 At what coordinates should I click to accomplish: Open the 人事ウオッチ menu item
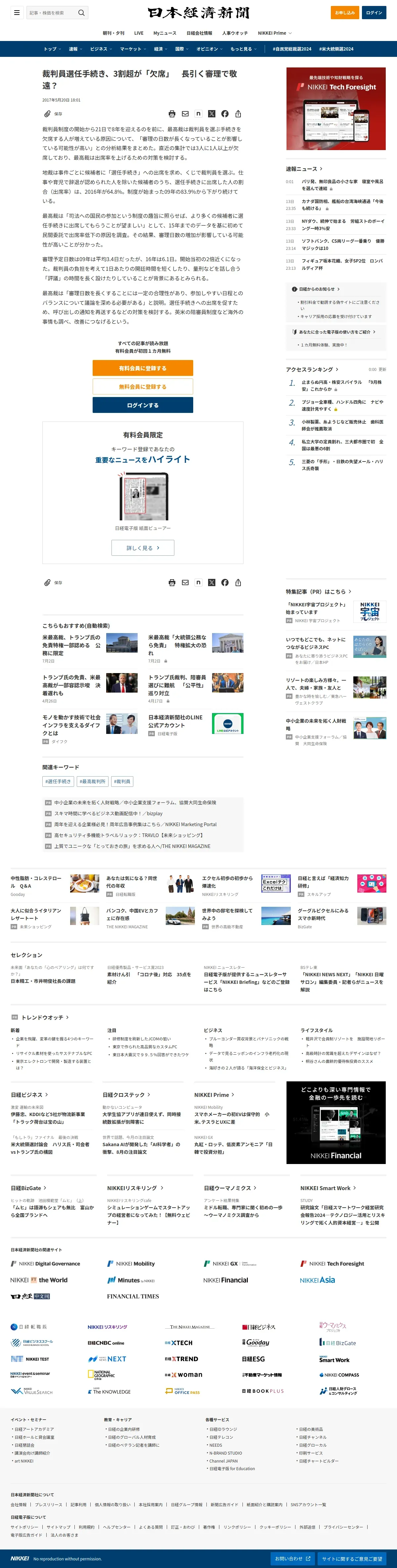click(235, 33)
